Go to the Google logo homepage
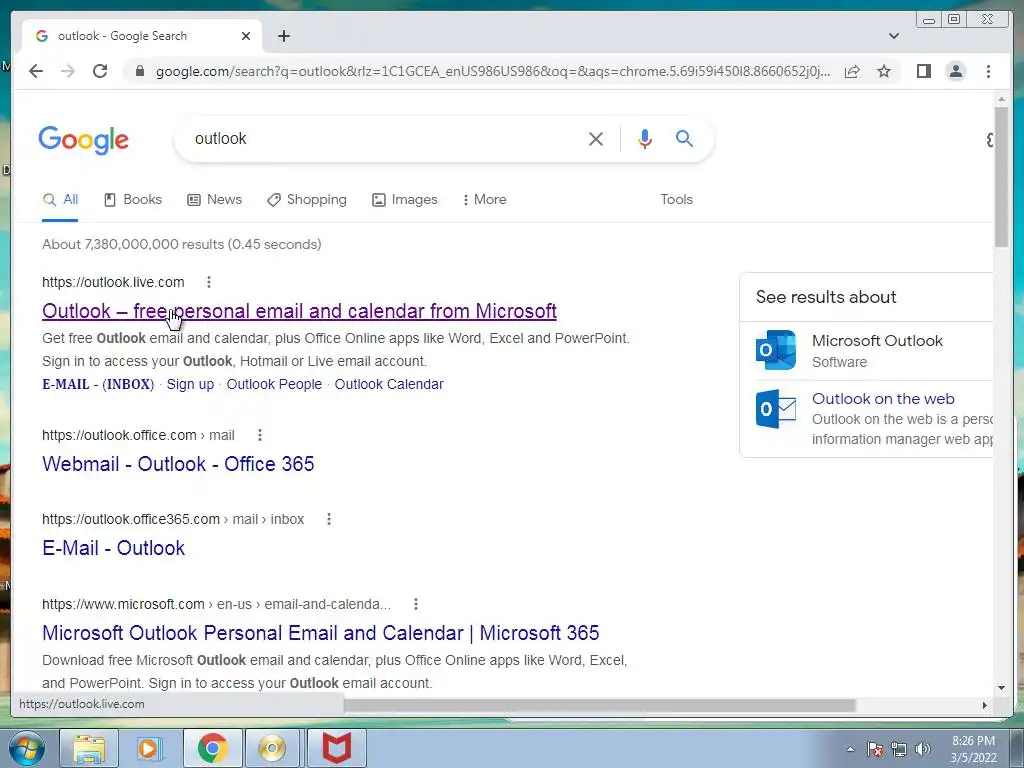 point(84,140)
